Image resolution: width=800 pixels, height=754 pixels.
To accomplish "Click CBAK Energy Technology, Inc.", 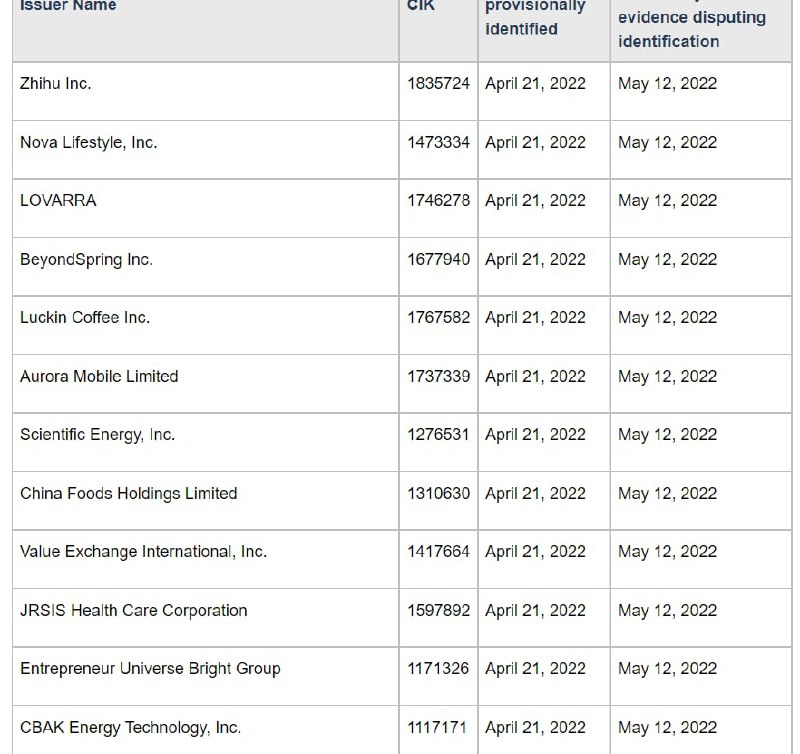I will [x=130, y=728].
